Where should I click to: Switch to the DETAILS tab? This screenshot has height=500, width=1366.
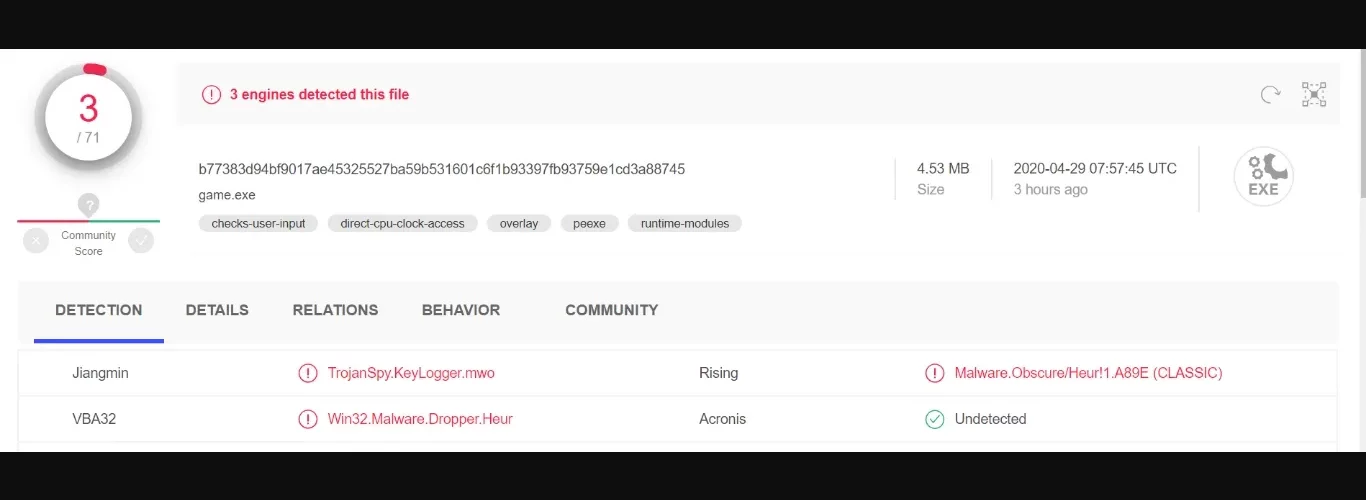click(217, 310)
